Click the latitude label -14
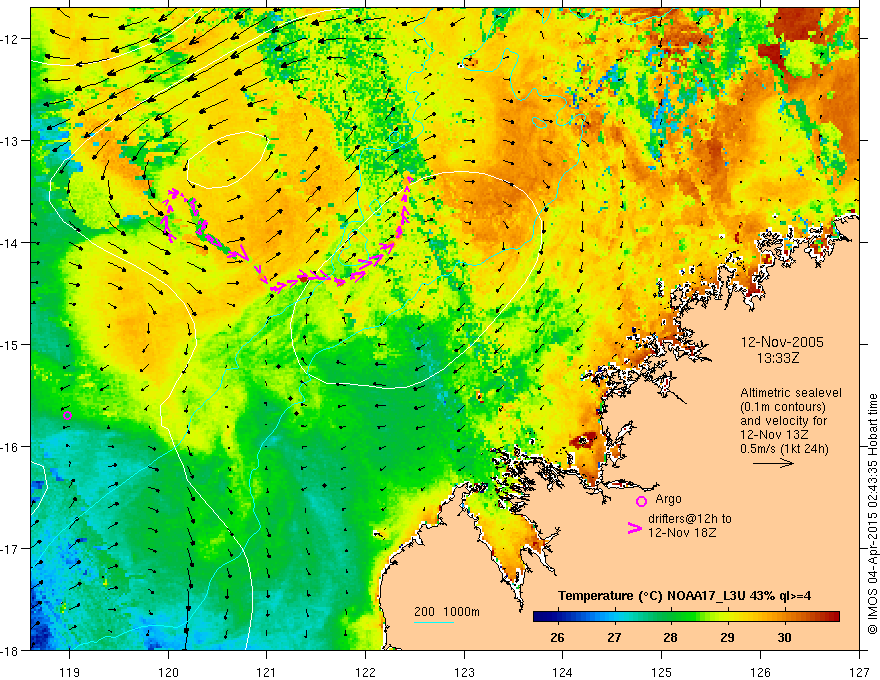This screenshot has width=880, height=680. click(11, 242)
